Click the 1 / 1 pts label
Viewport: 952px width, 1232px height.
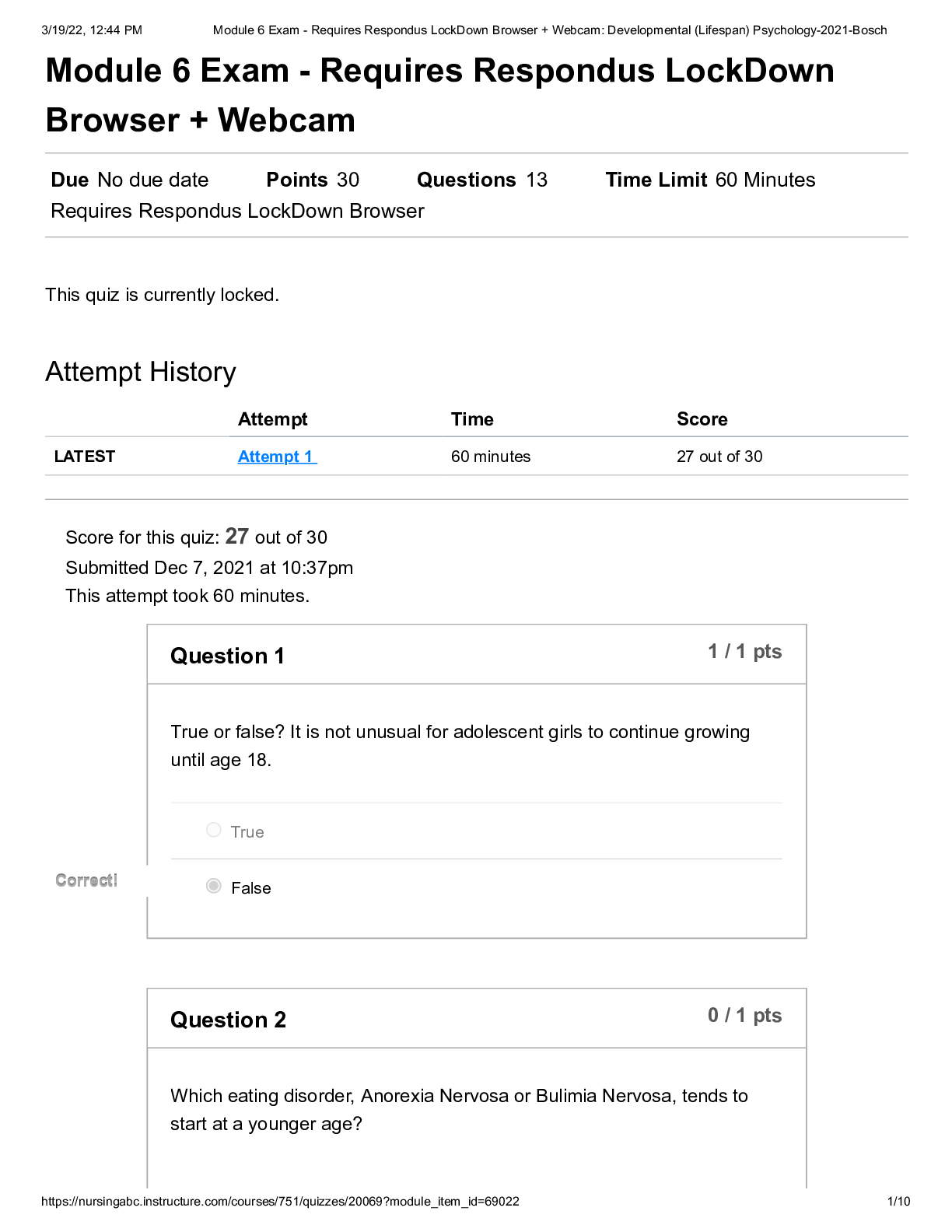tap(744, 652)
